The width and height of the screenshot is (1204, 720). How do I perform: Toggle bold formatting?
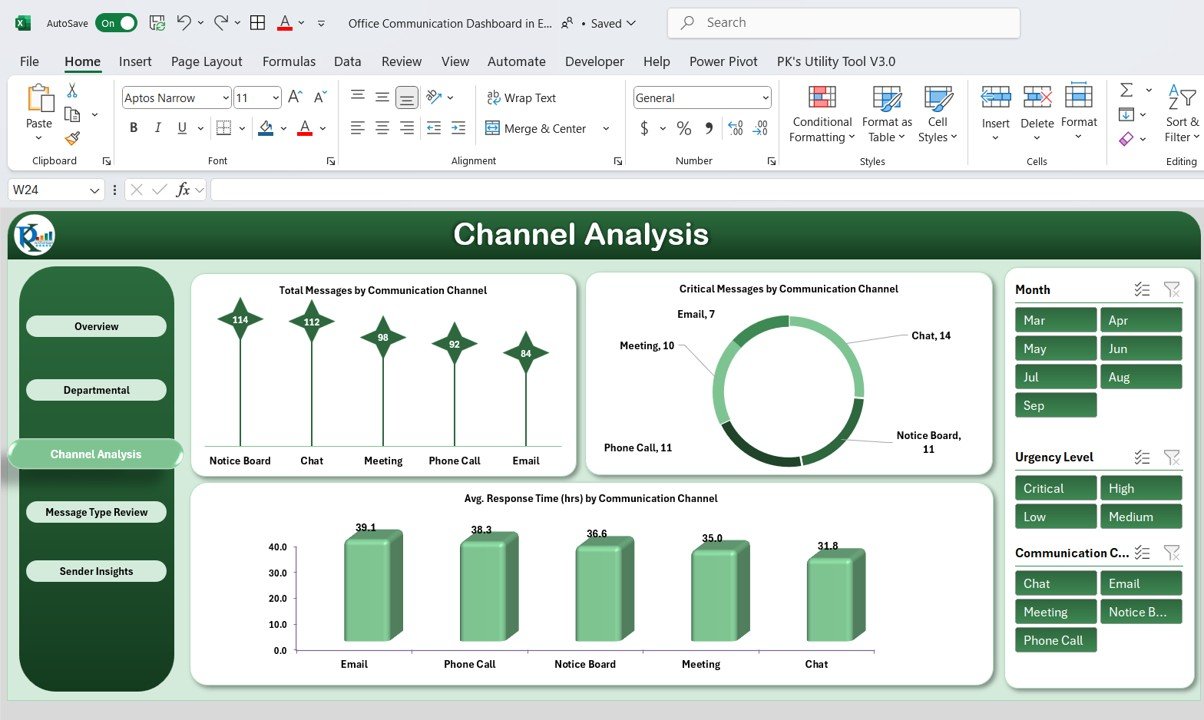pyautogui.click(x=133, y=128)
